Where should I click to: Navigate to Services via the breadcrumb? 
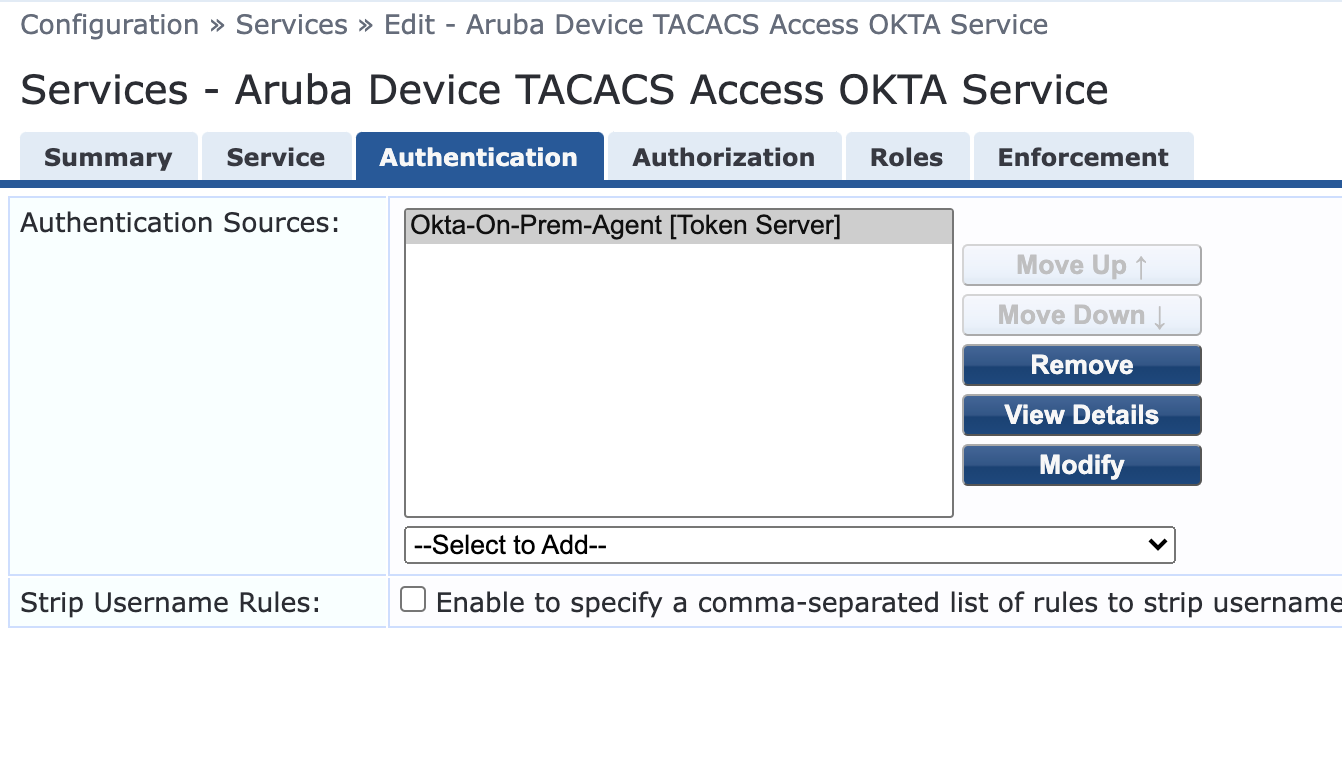coord(291,24)
